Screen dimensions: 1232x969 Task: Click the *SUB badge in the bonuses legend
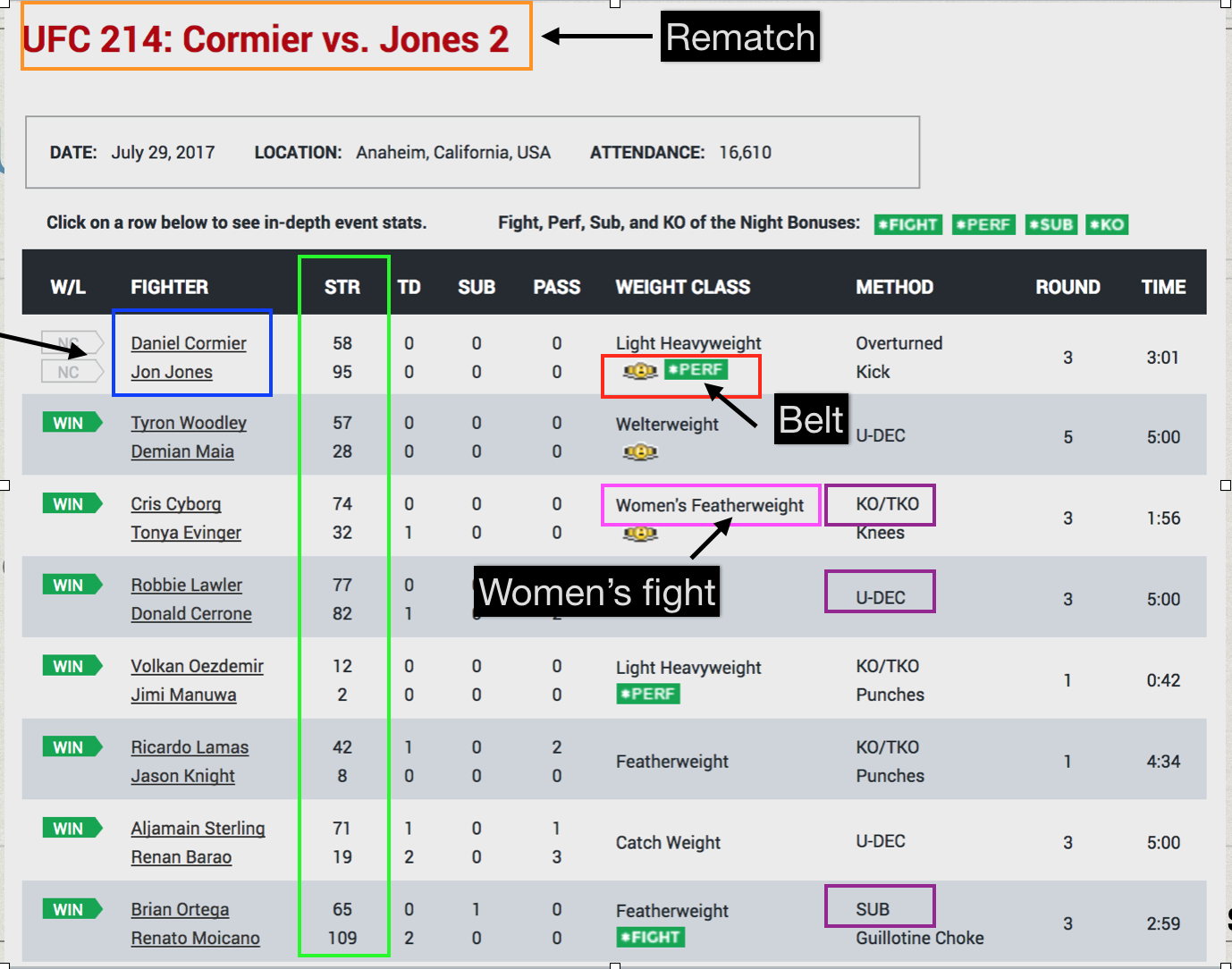click(x=1051, y=224)
